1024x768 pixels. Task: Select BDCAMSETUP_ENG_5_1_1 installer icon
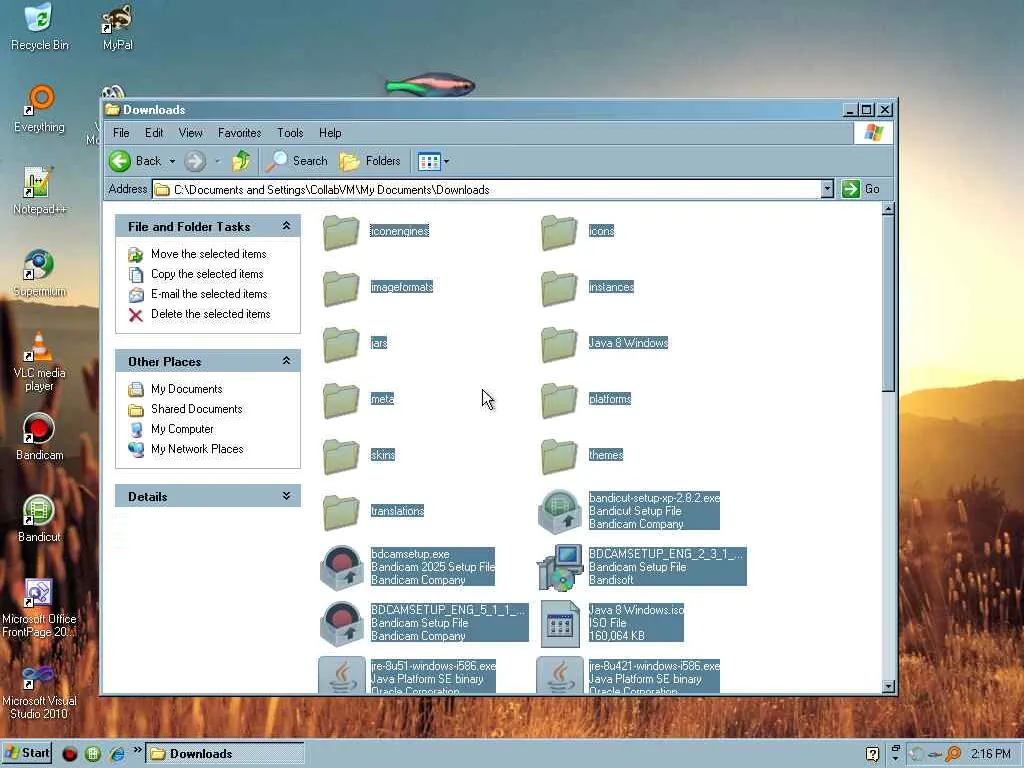(x=342, y=624)
